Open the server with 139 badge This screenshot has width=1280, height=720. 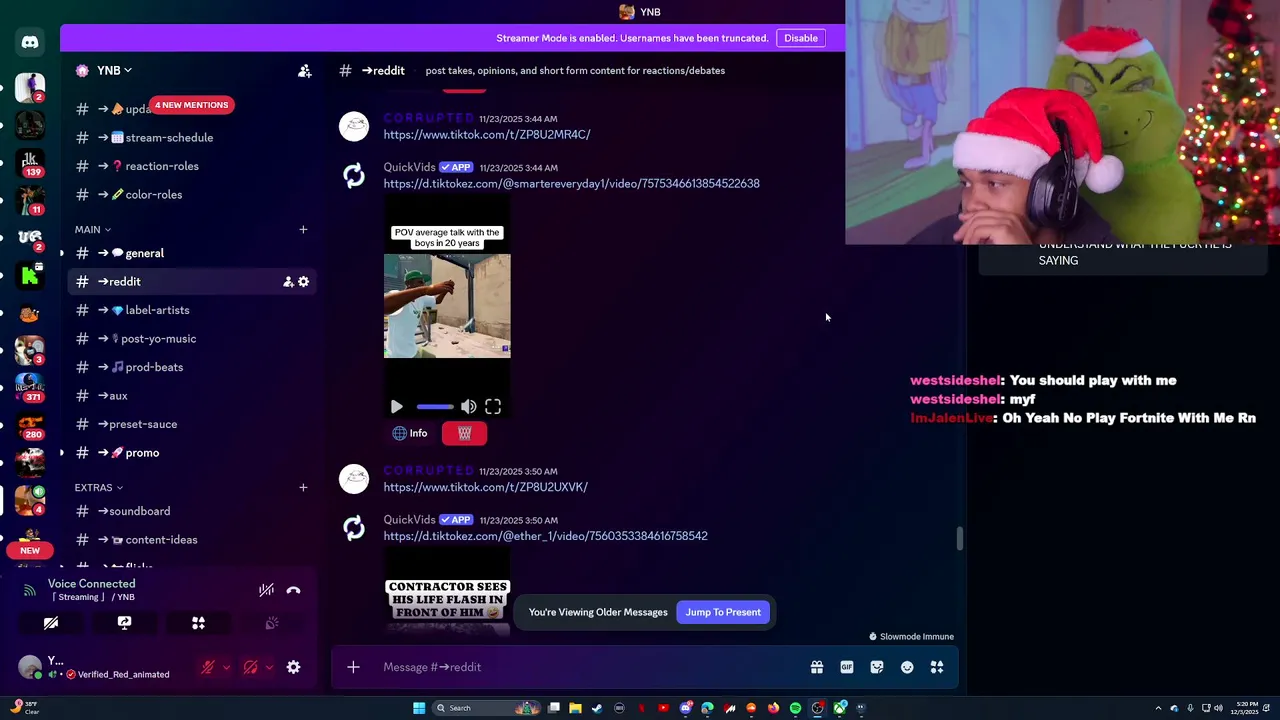30,162
